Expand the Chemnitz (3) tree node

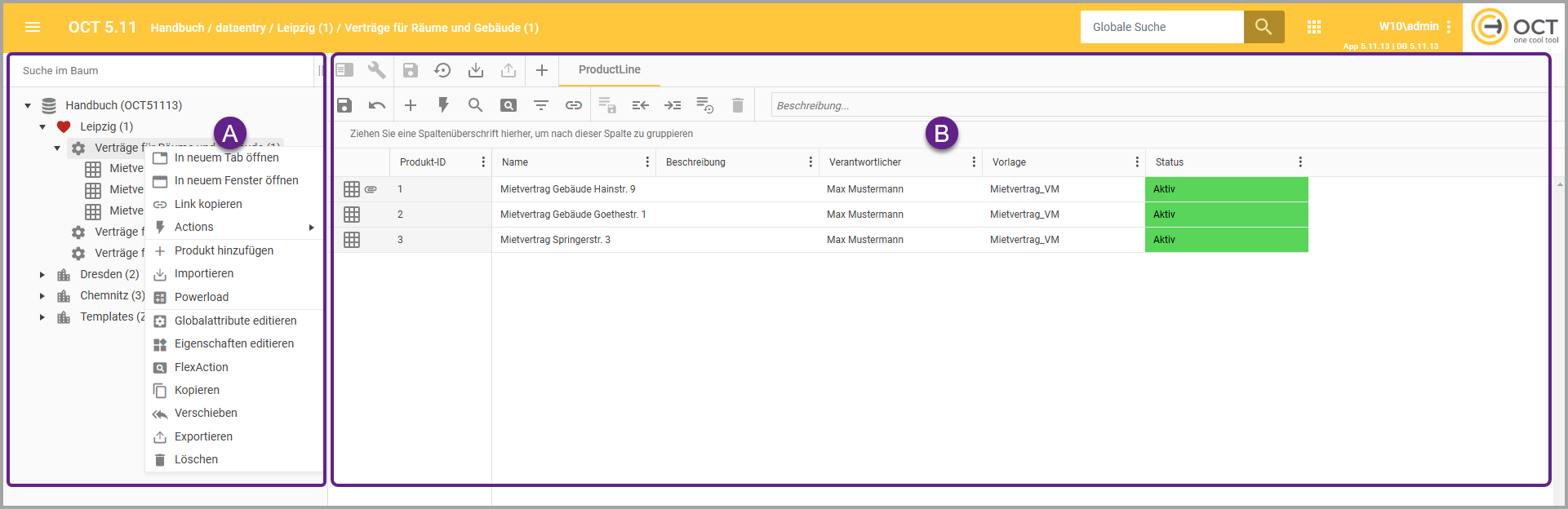click(42, 296)
